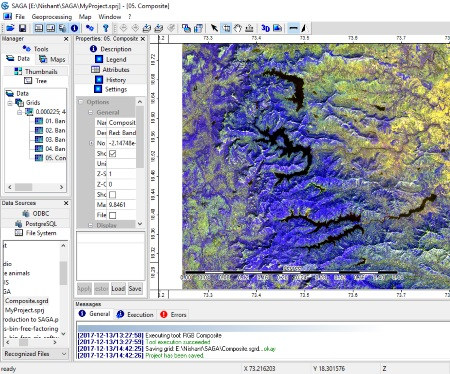Click the Show Print Layout windows icon
This screenshot has width=450, height=374.
(x=198, y=28)
